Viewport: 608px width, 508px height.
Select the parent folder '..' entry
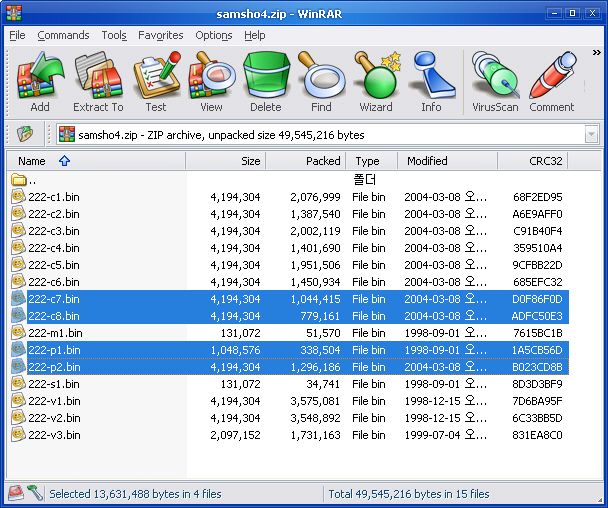[23, 180]
